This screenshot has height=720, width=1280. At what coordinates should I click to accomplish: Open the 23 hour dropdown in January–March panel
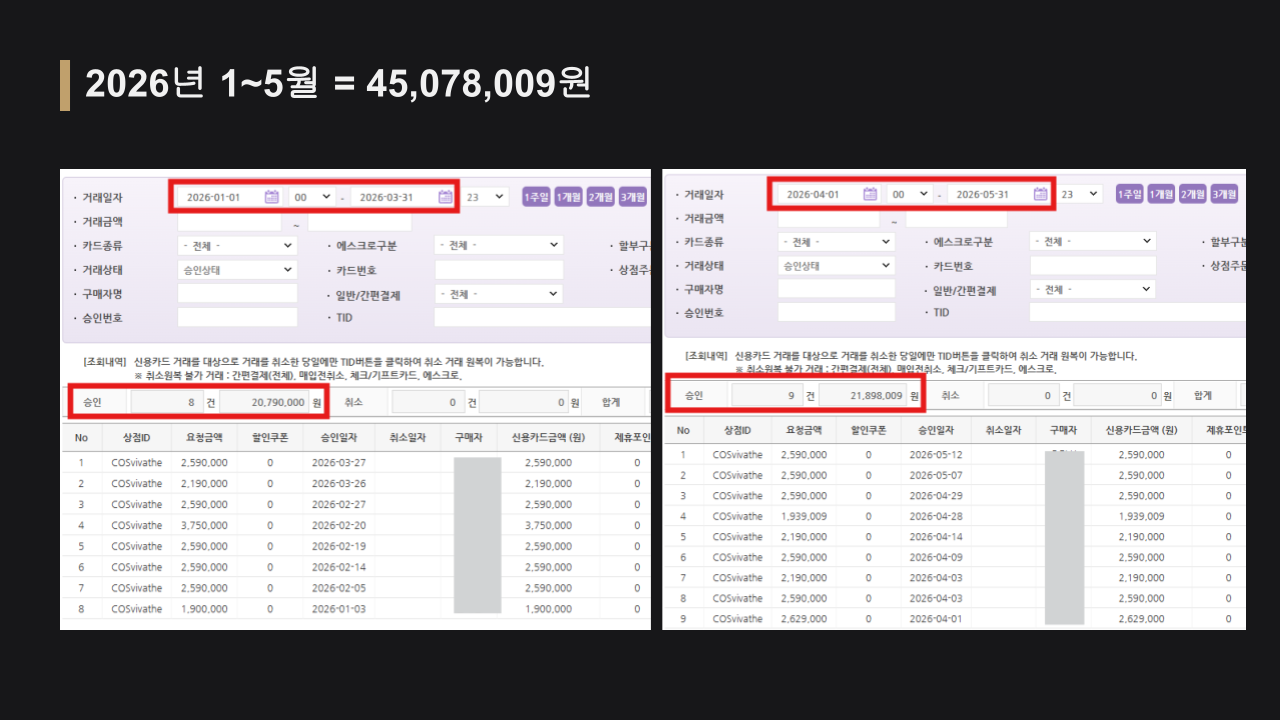click(485, 197)
